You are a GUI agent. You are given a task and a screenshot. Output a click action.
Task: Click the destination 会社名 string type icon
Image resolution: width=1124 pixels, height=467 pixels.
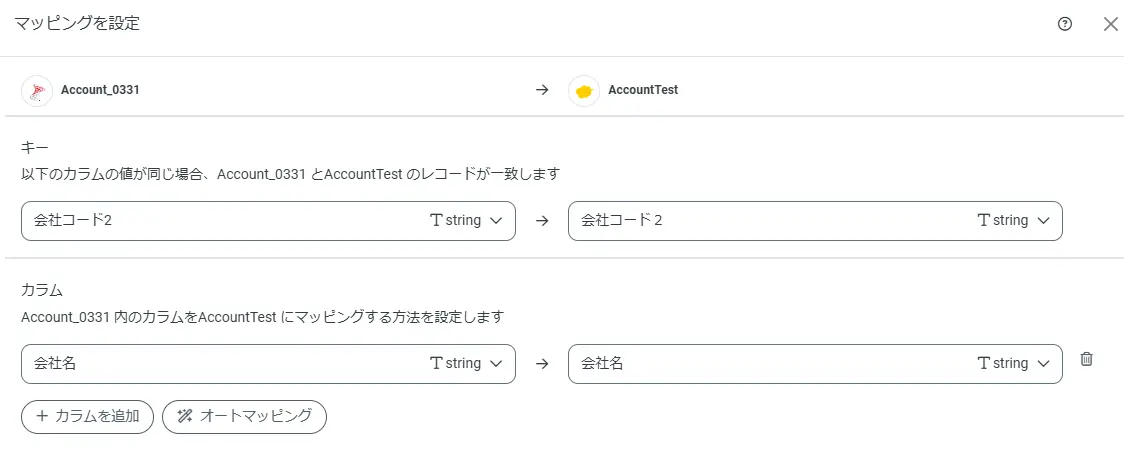(x=983, y=364)
